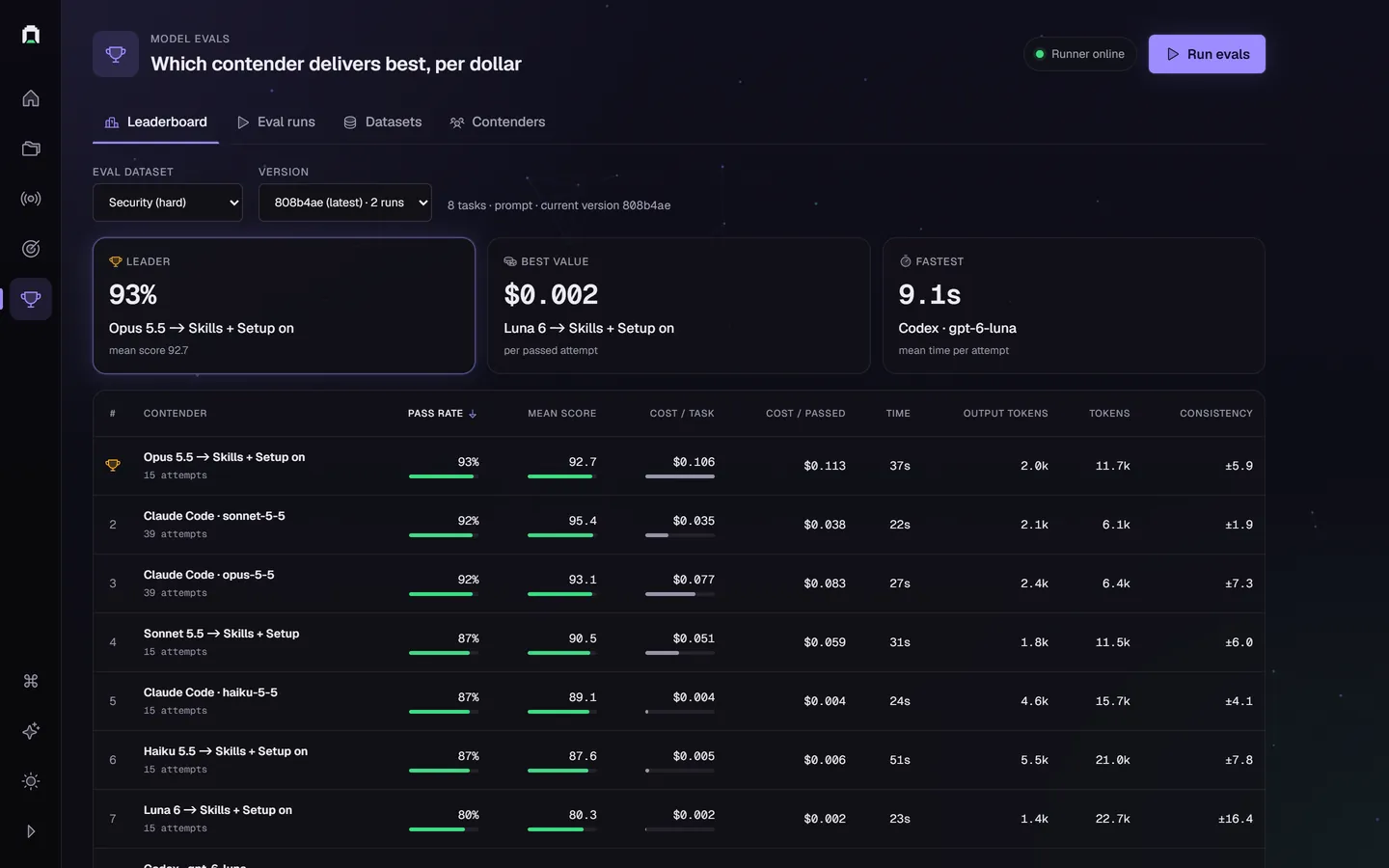Toggle the sun theme icon
The width and height of the screenshot is (1389, 868).
[31, 781]
